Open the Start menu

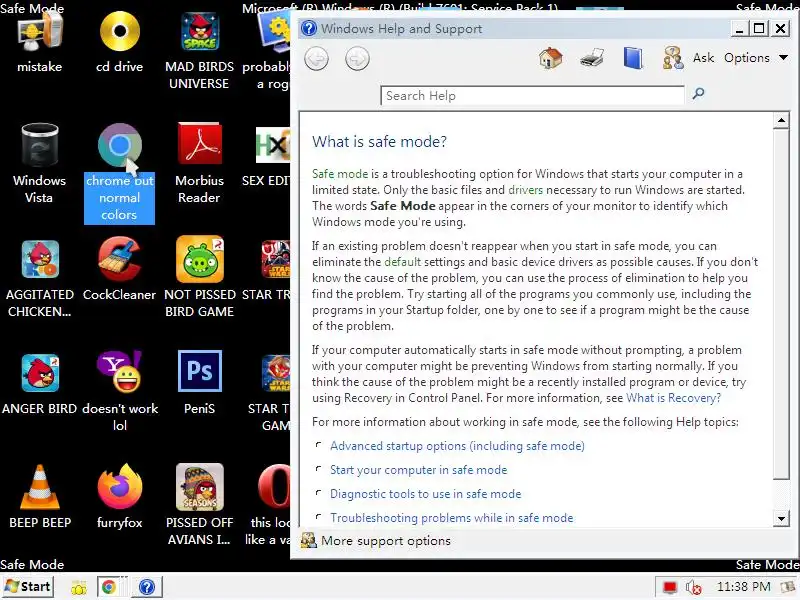pos(28,587)
